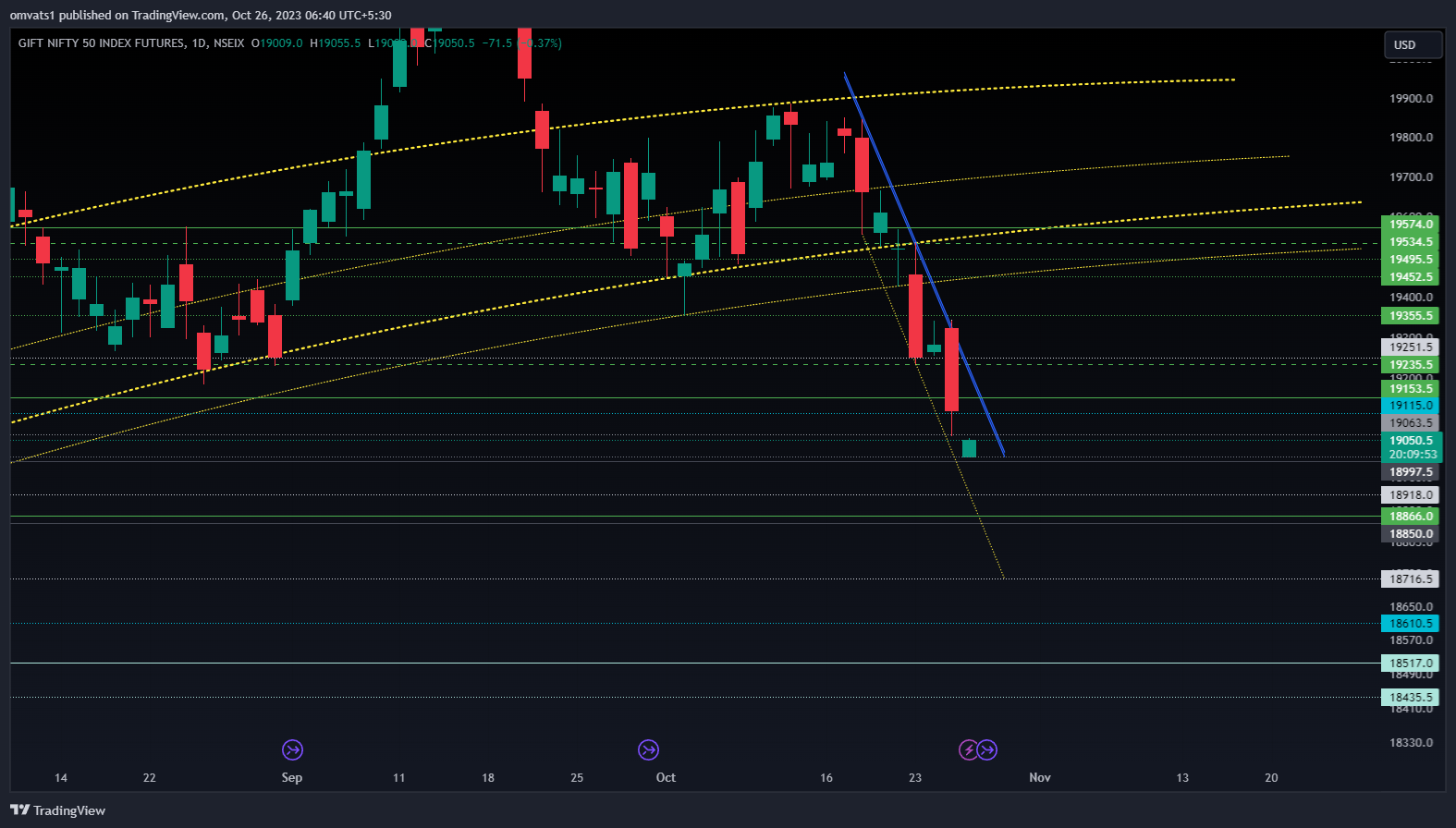Click the purple contract switch icon before Nov
The height and width of the screenshot is (828, 1456).
point(987,749)
